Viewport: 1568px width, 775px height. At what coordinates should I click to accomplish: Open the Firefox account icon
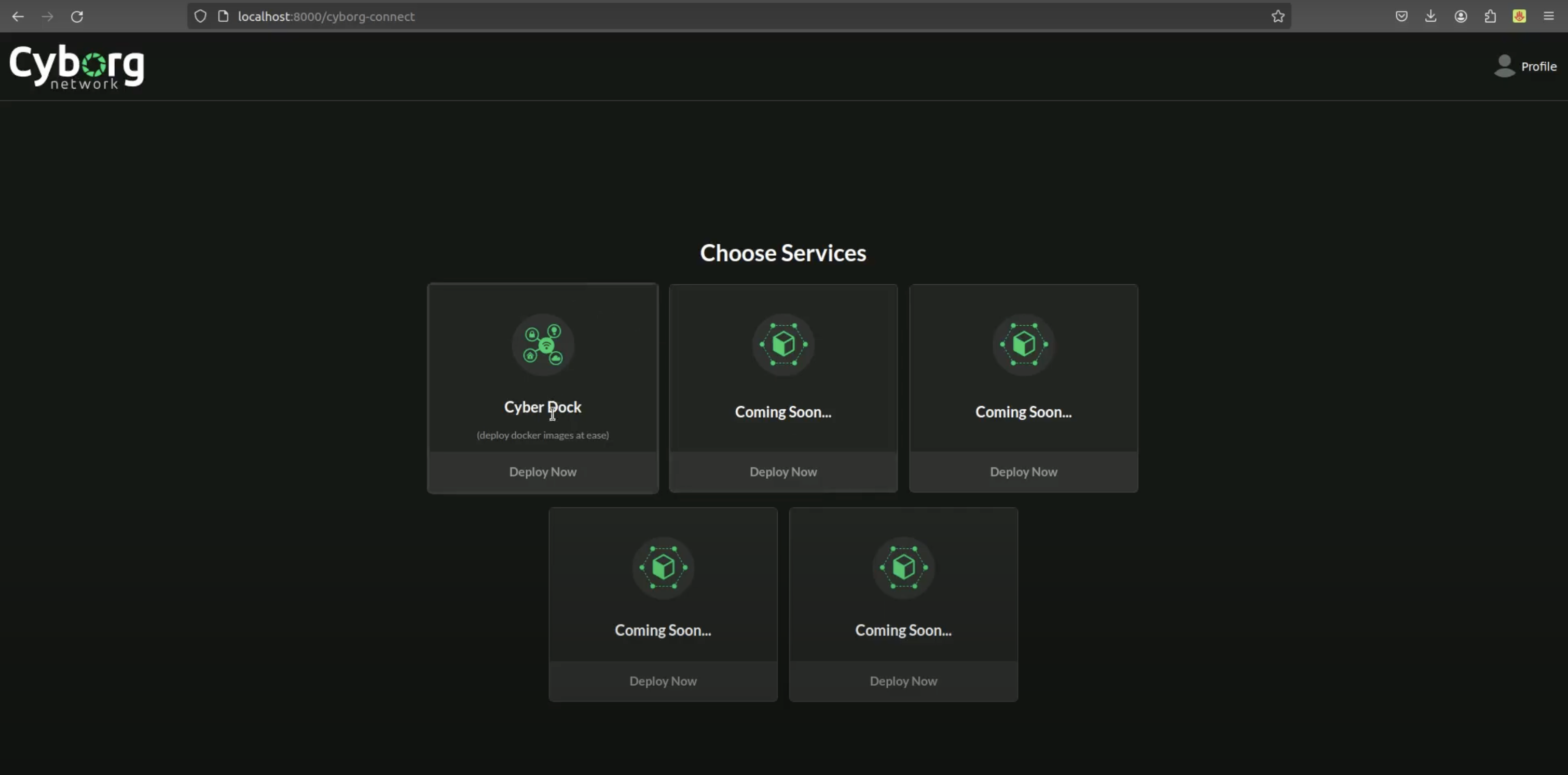click(x=1460, y=17)
